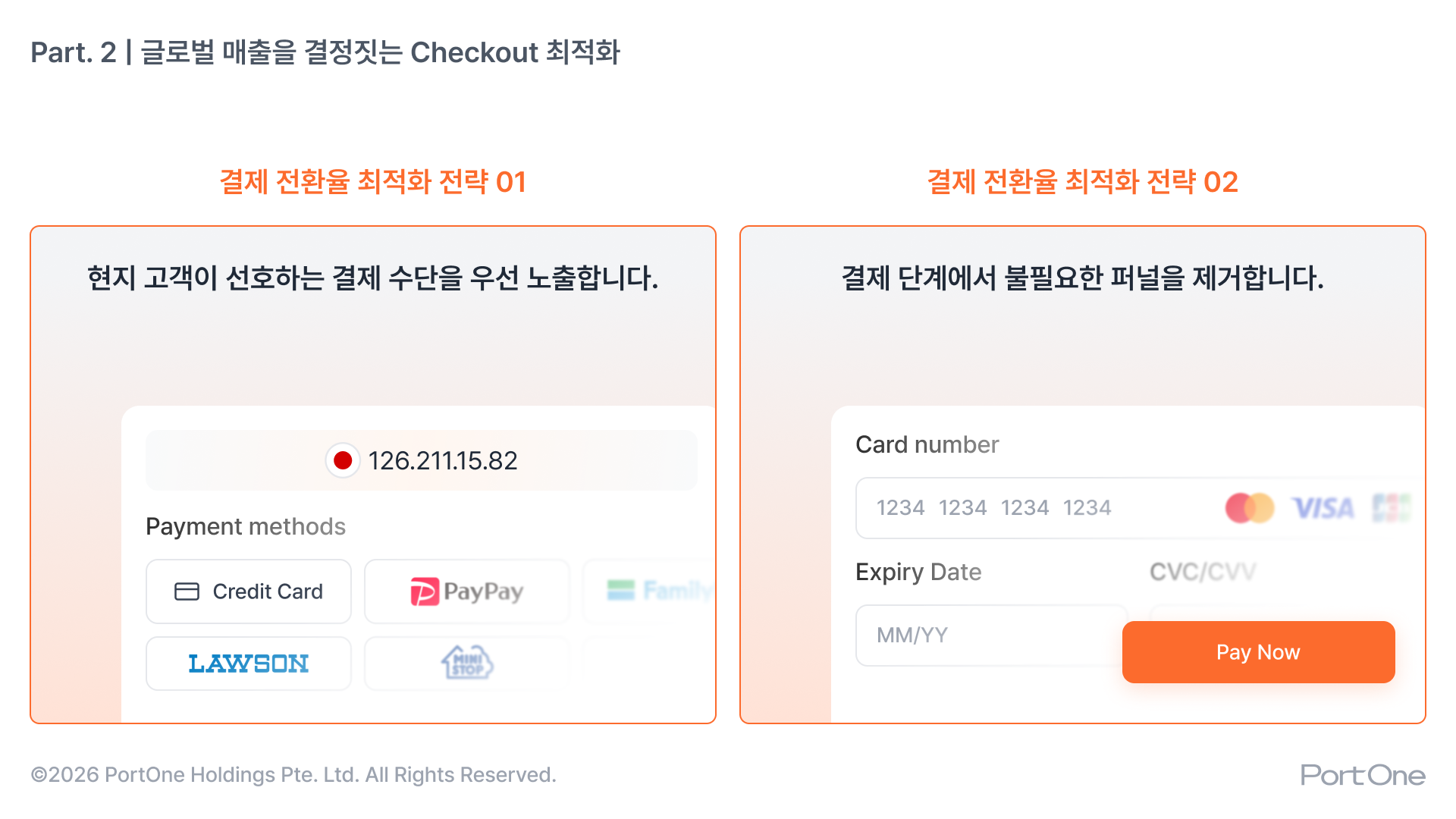Select the Credit Card payment method
The height and width of the screenshot is (819, 1456).
[248, 591]
